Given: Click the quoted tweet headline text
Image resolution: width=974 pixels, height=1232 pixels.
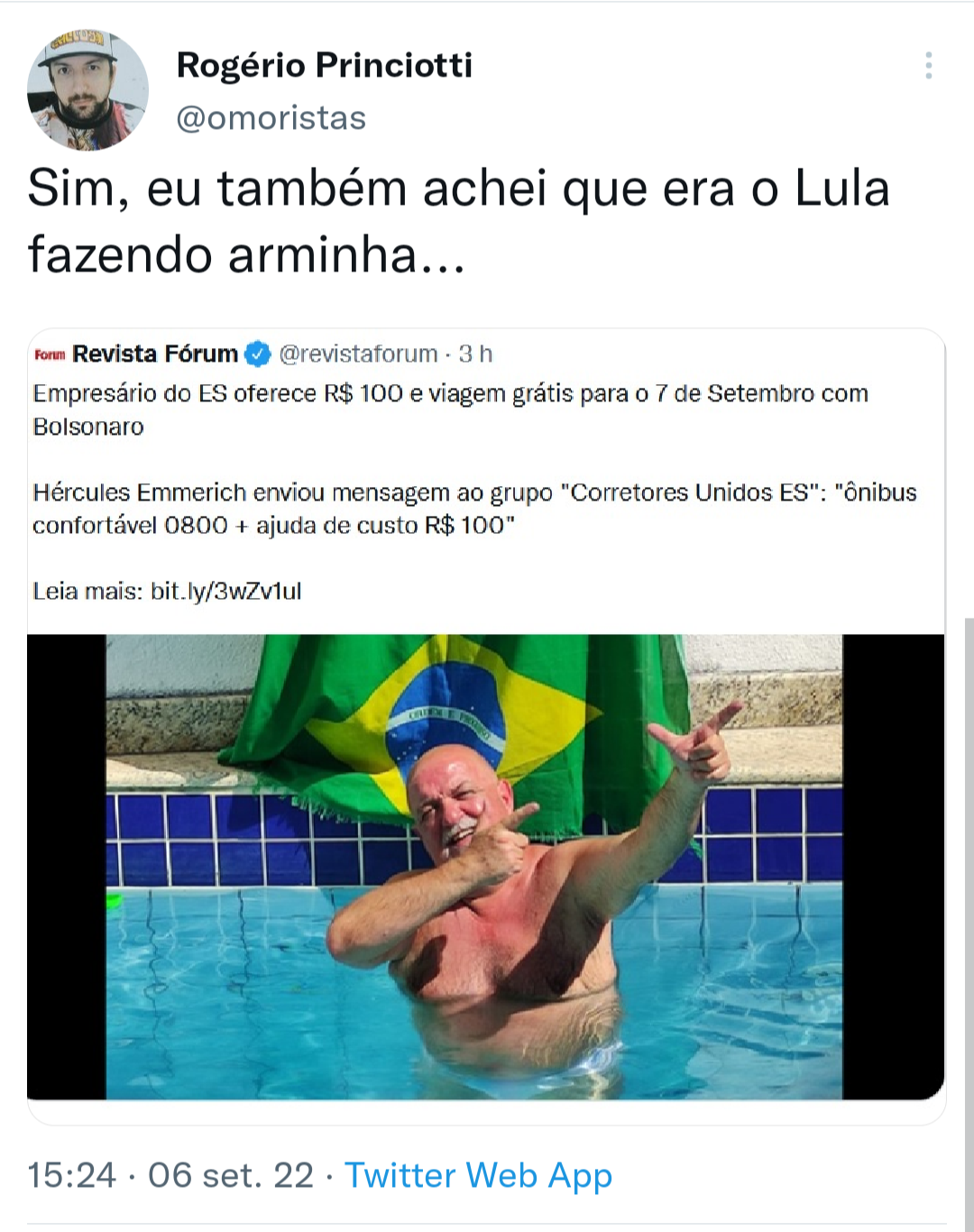Looking at the screenshot, I should point(451,409).
